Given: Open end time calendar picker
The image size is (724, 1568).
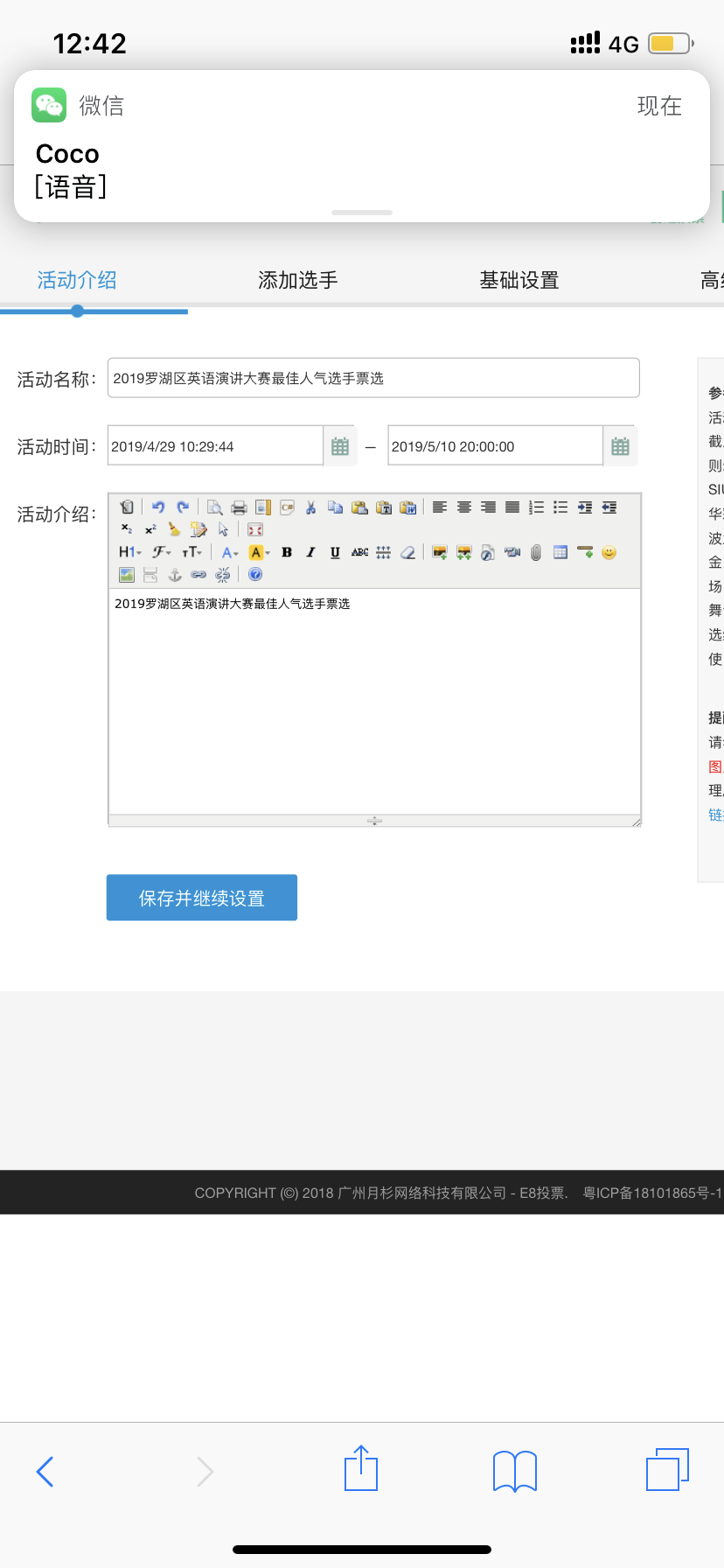Looking at the screenshot, I should click(x=620, y=446).
